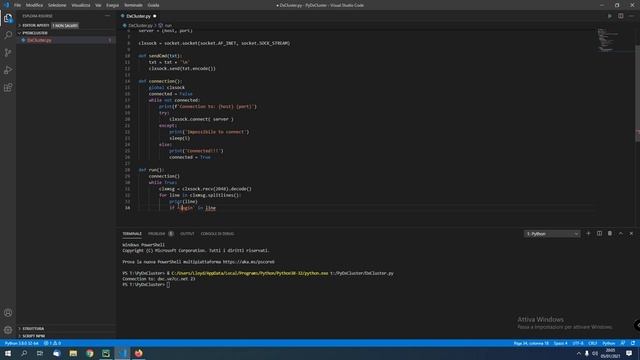Open the Modifica menu
Screen dimensions: 640x360
pyautogui.click(x=34, y=5)
